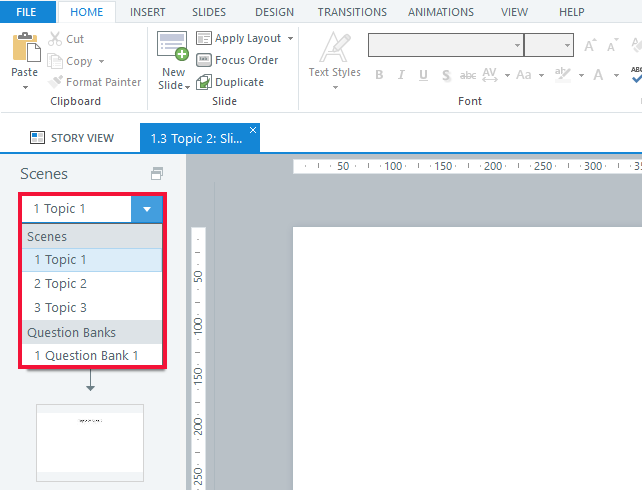This screenshot has width=642, height=490.
Task: Toggle Bold formatting
Action: [379, 75]
